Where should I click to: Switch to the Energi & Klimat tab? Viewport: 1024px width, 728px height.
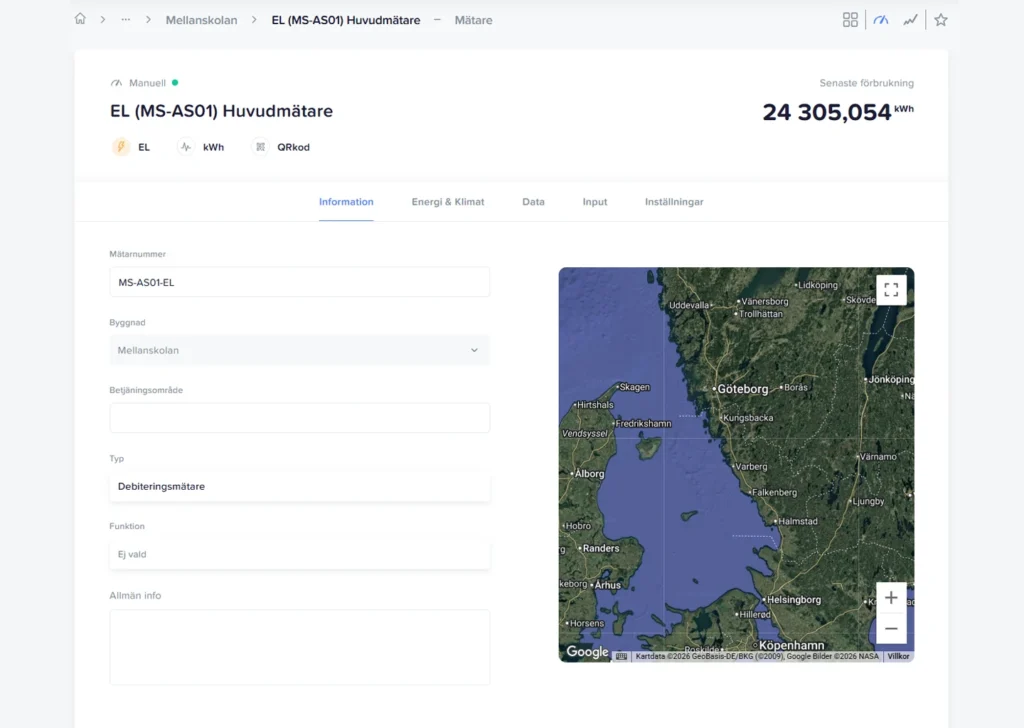[447, 202]
